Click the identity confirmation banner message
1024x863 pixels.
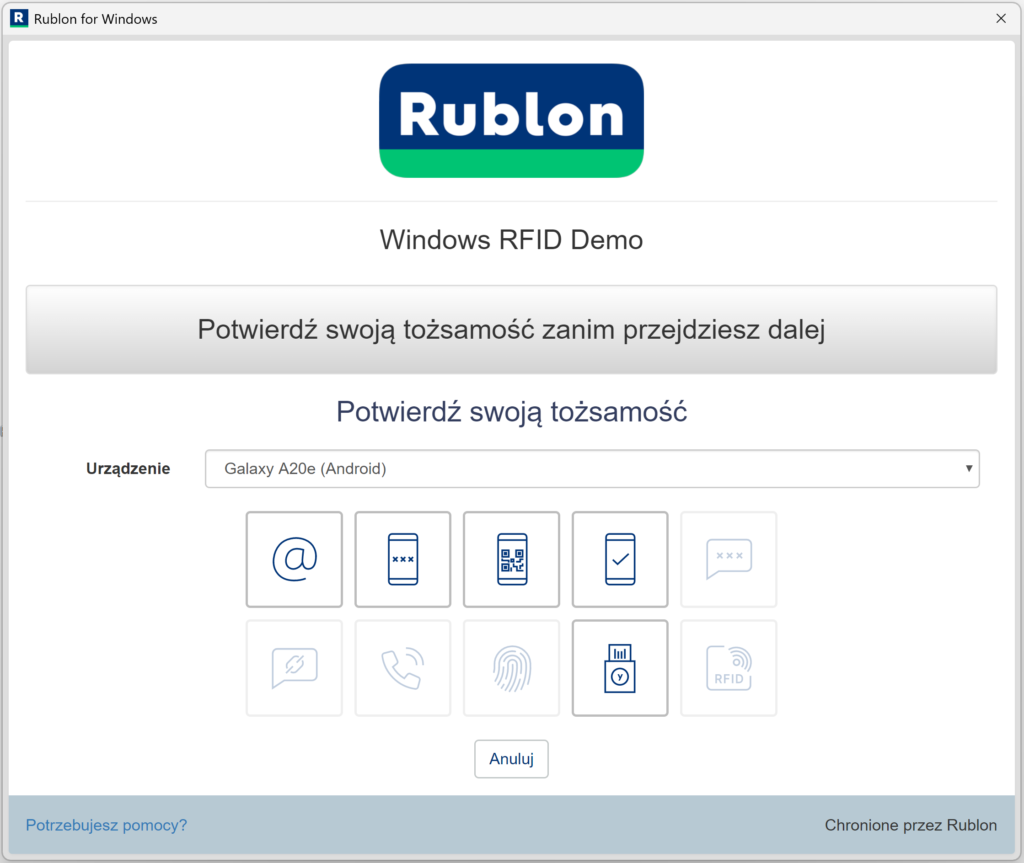(x=511, y=329)
